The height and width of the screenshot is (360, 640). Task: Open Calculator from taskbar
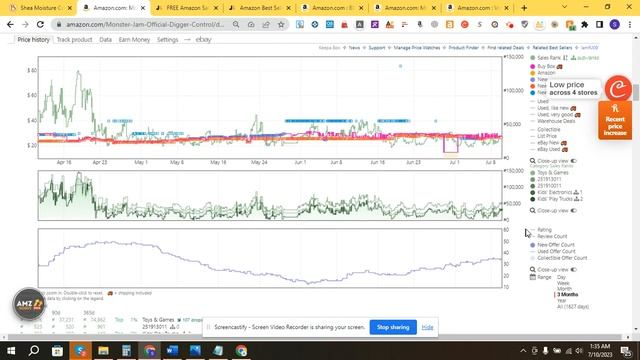tap(126, 351)
